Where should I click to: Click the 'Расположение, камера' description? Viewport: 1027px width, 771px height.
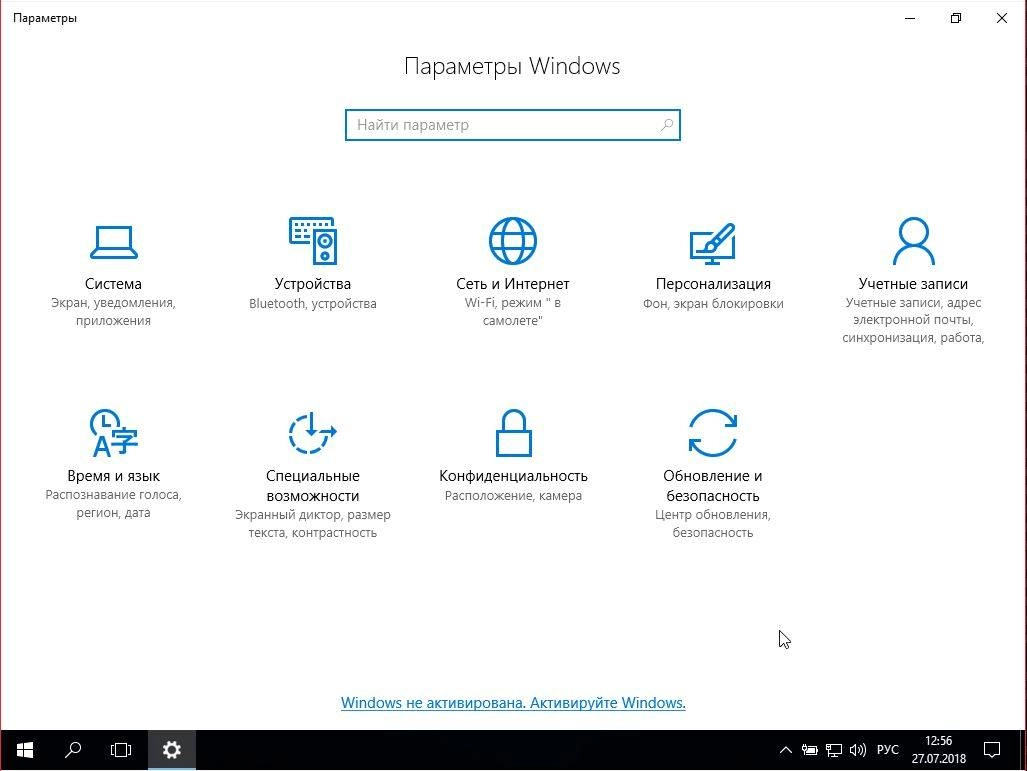514,495
